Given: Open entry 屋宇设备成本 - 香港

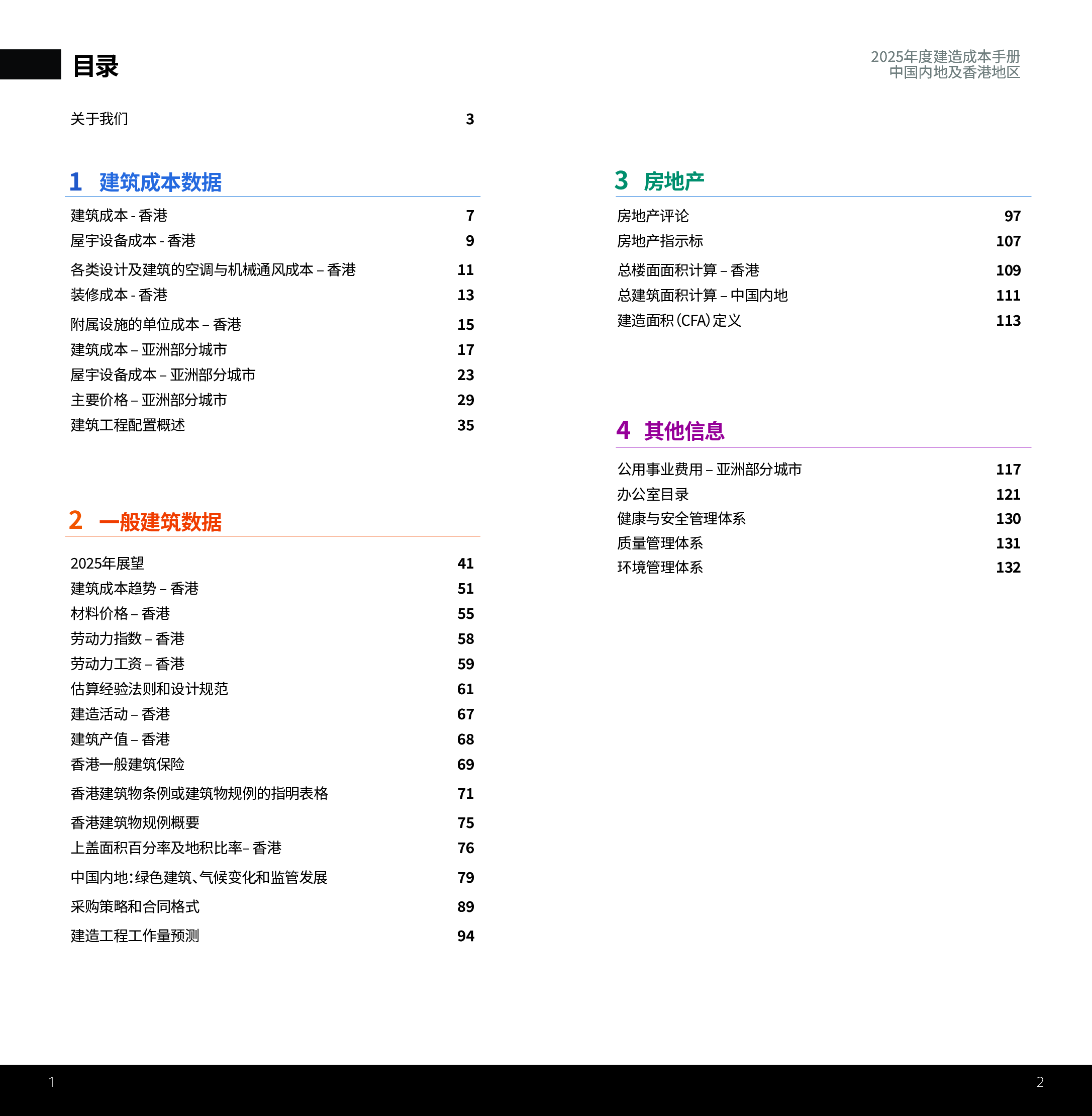Looking at the screenshot, I should coord(133,240).
